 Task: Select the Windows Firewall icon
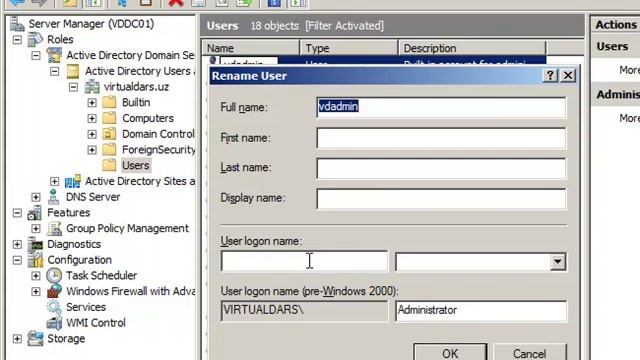[x=54, y=291]
